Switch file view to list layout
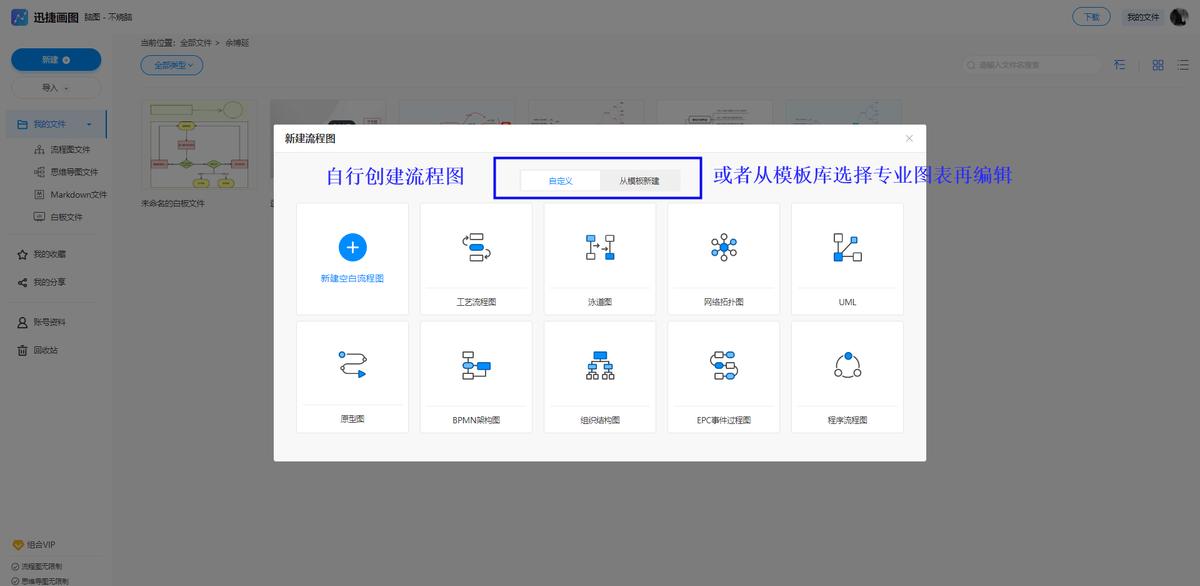Screen dimensions: 1200x586 tap(1182, 64)
